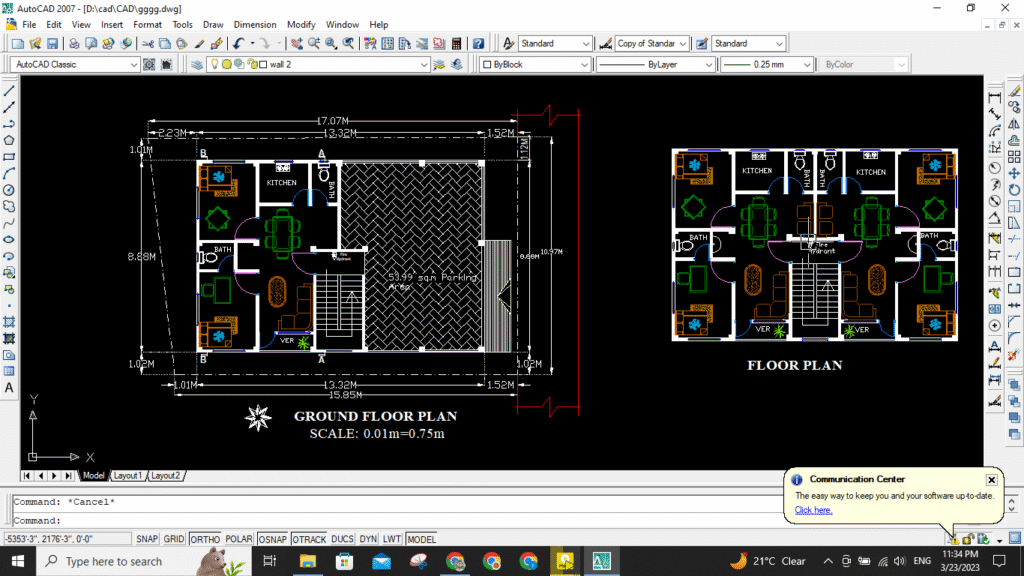
Task: Open Task View on the taskbar
Action: [x=270, y=562]
